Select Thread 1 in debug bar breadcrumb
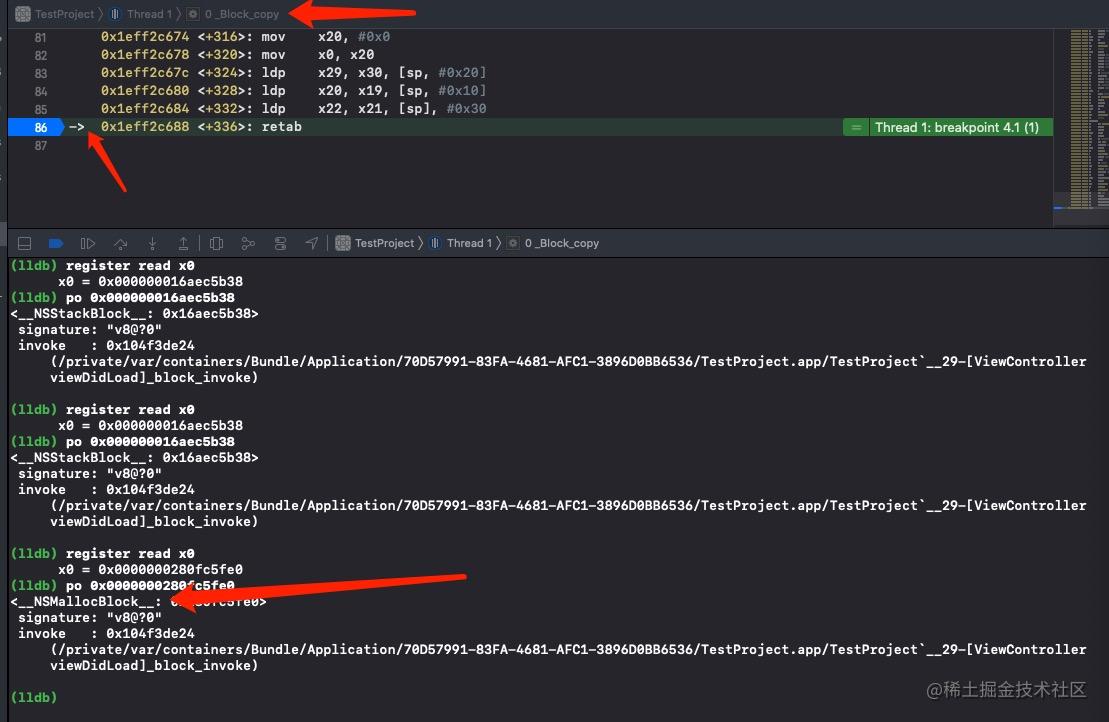Image resolution: width=1109 pixels, height=722 pixels. coord(469,243)
